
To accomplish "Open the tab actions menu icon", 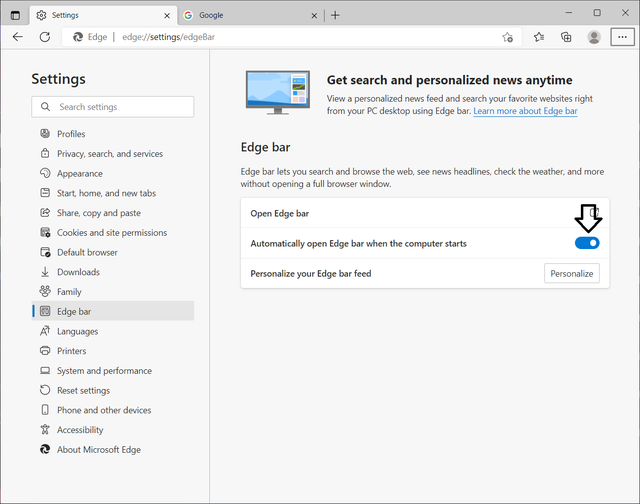I will point(15,16).
